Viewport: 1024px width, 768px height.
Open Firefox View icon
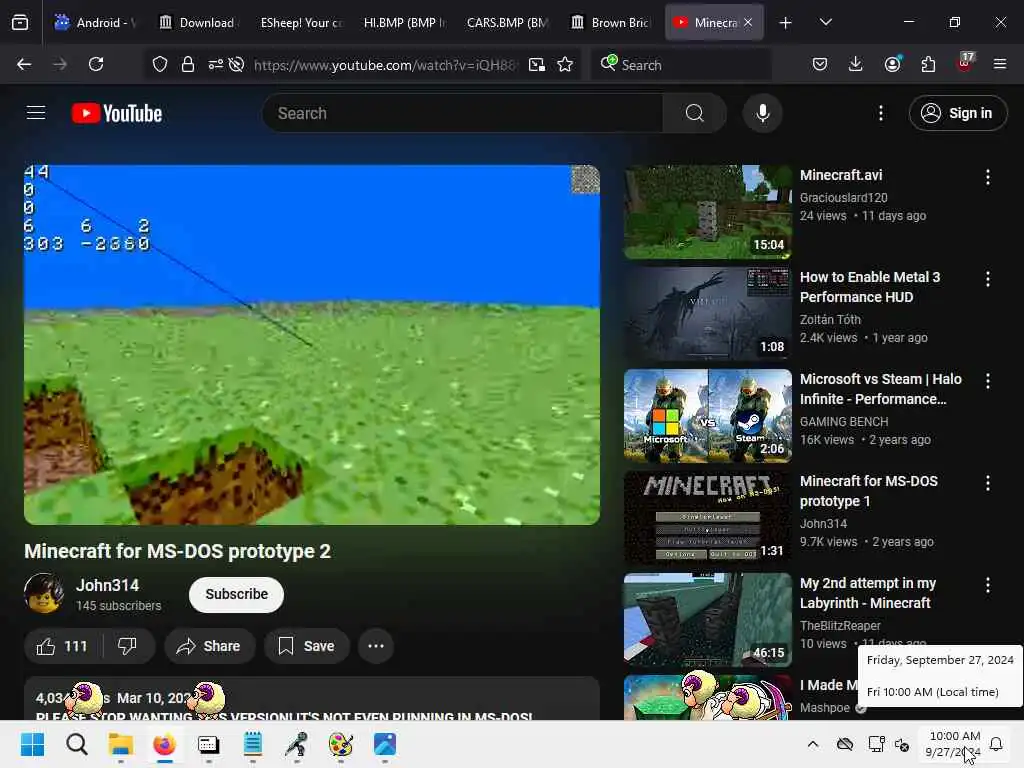20,23
